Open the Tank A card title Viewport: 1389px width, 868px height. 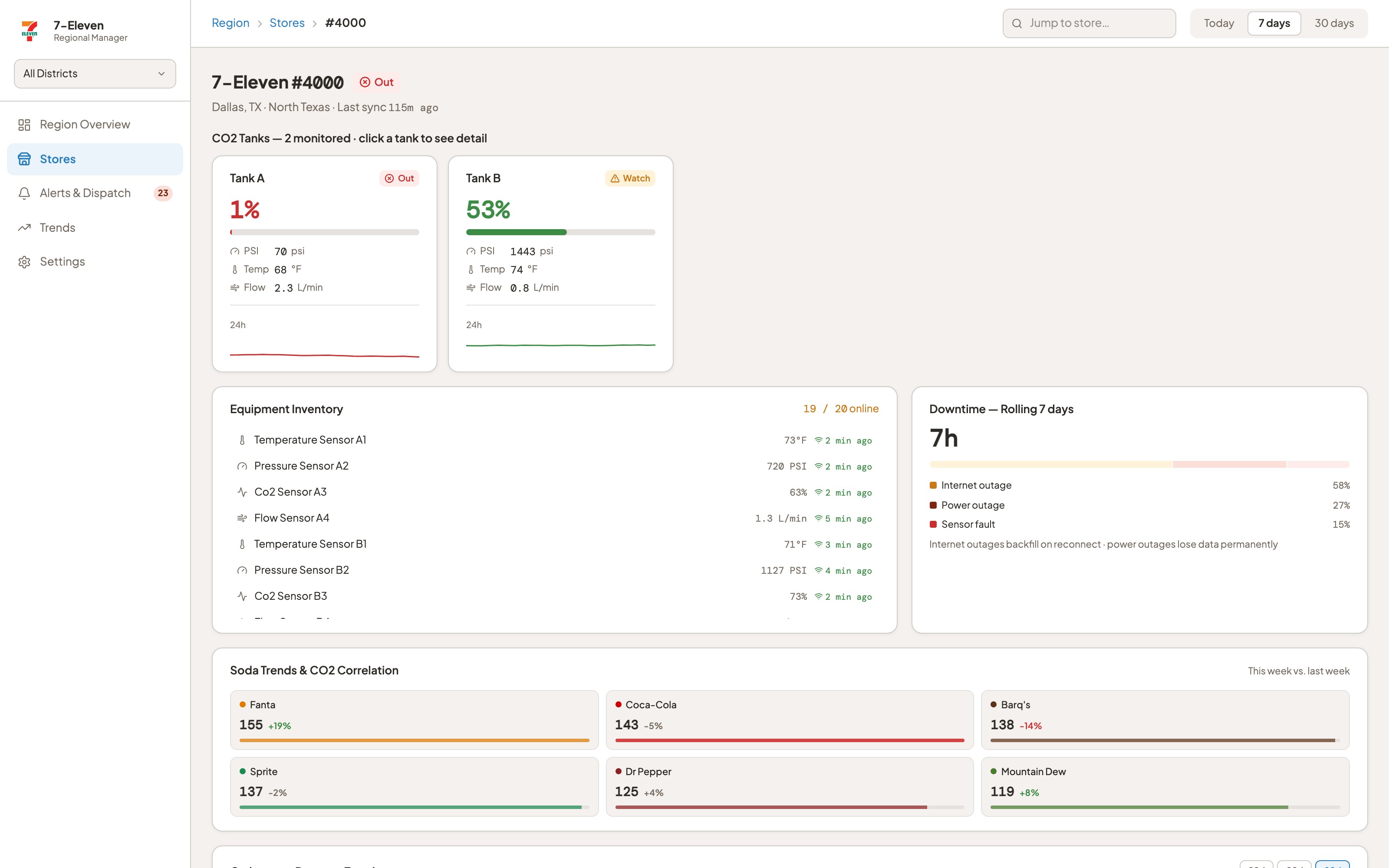click(247, 178)
